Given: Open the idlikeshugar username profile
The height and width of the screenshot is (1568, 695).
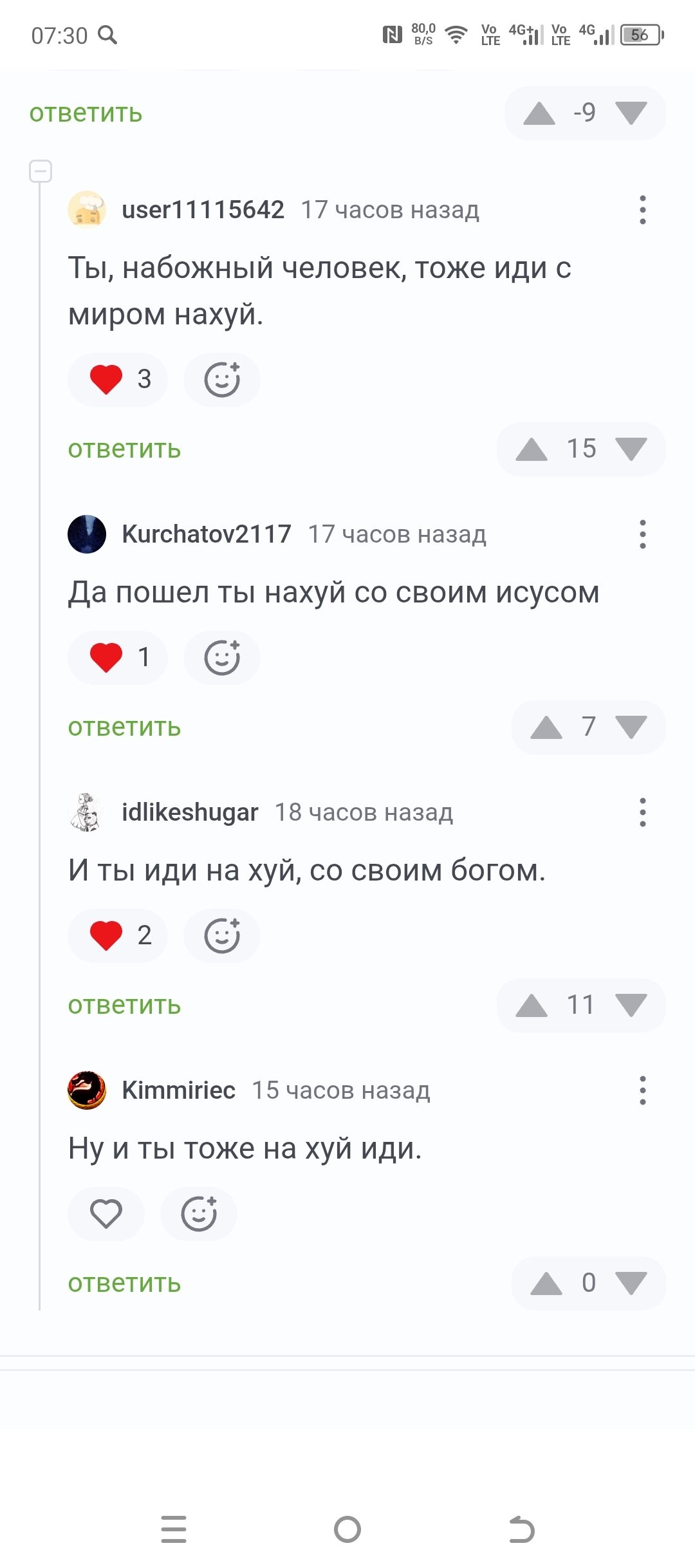Looking at the screenshot, I should (190, 812).
